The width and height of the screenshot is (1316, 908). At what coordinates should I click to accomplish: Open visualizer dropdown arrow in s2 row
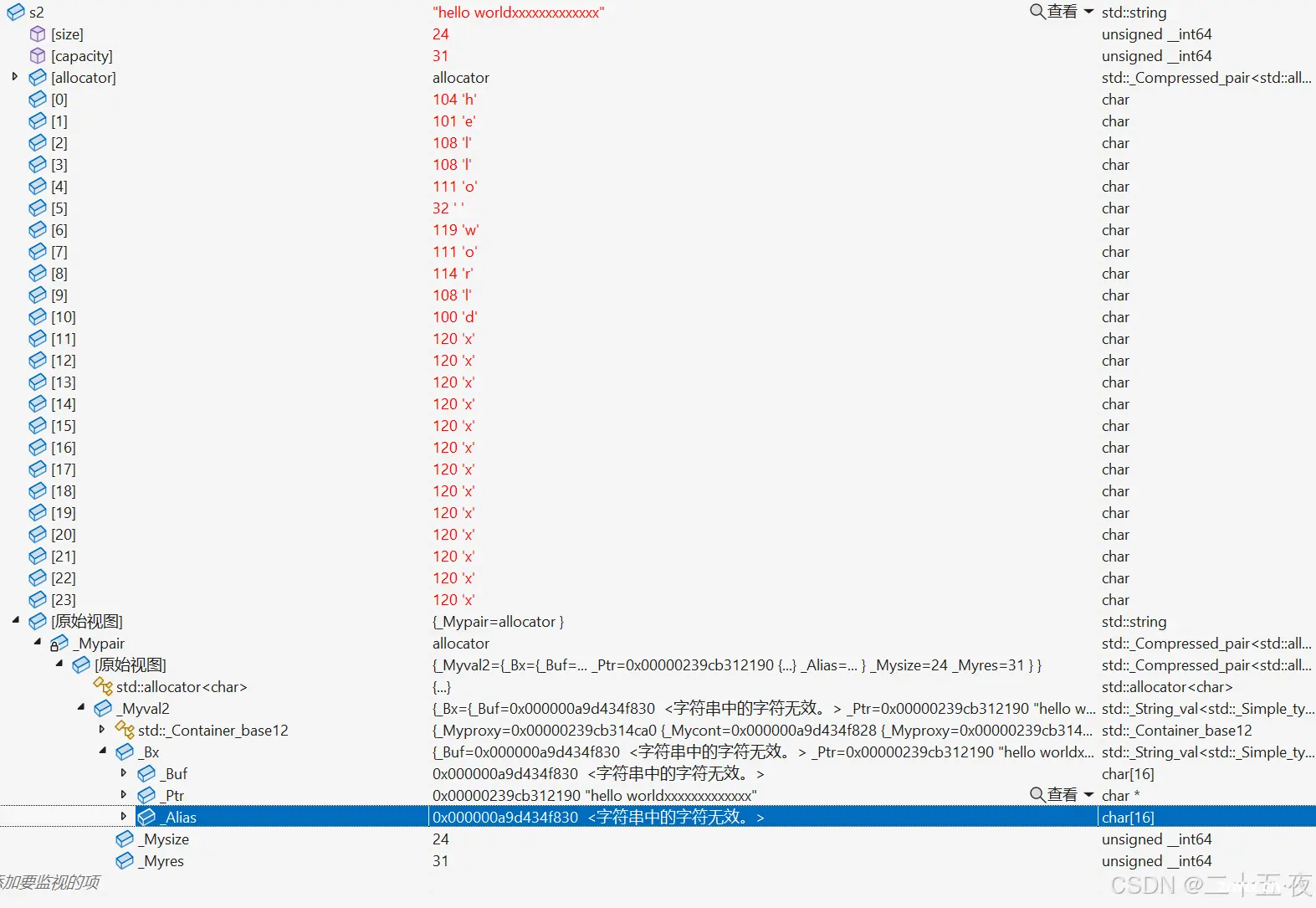(x=1088, y=12)
